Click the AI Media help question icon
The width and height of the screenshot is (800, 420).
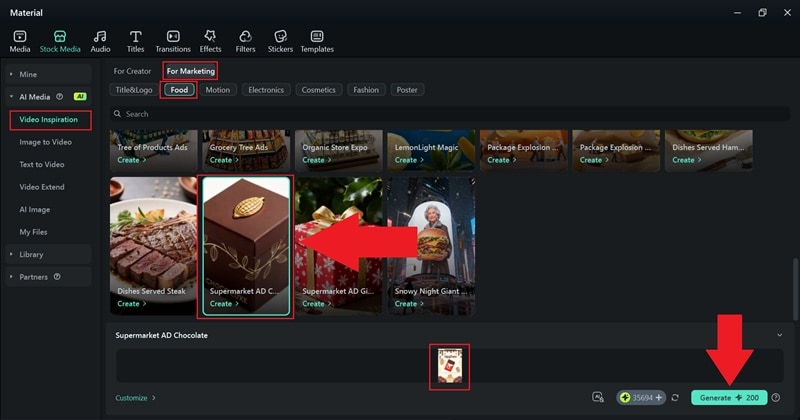(x=60, y=96)
